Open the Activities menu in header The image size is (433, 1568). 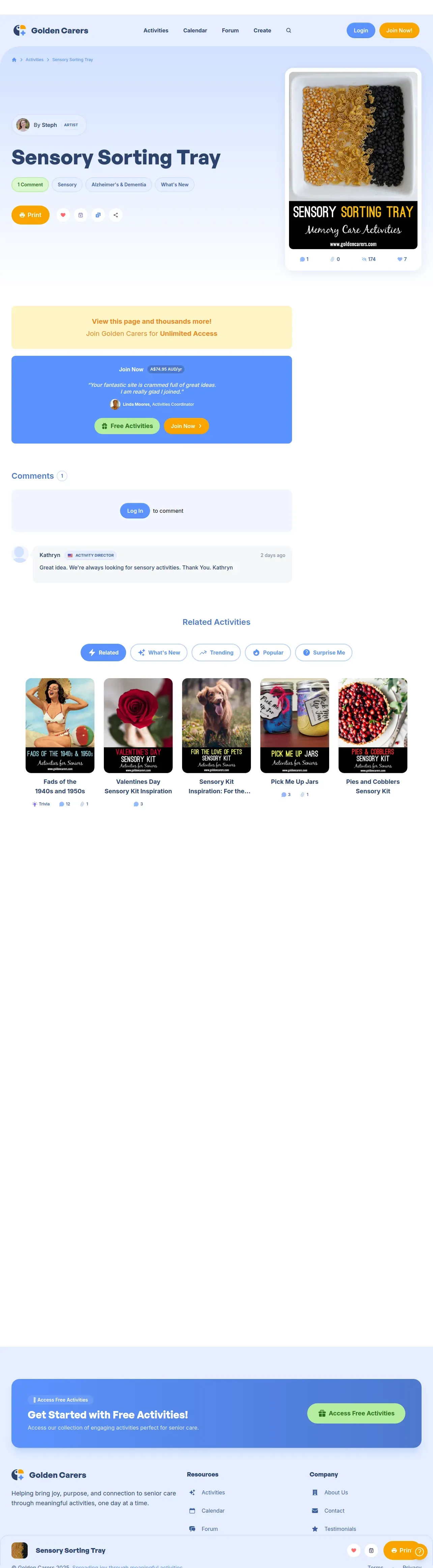coord(156,30)
